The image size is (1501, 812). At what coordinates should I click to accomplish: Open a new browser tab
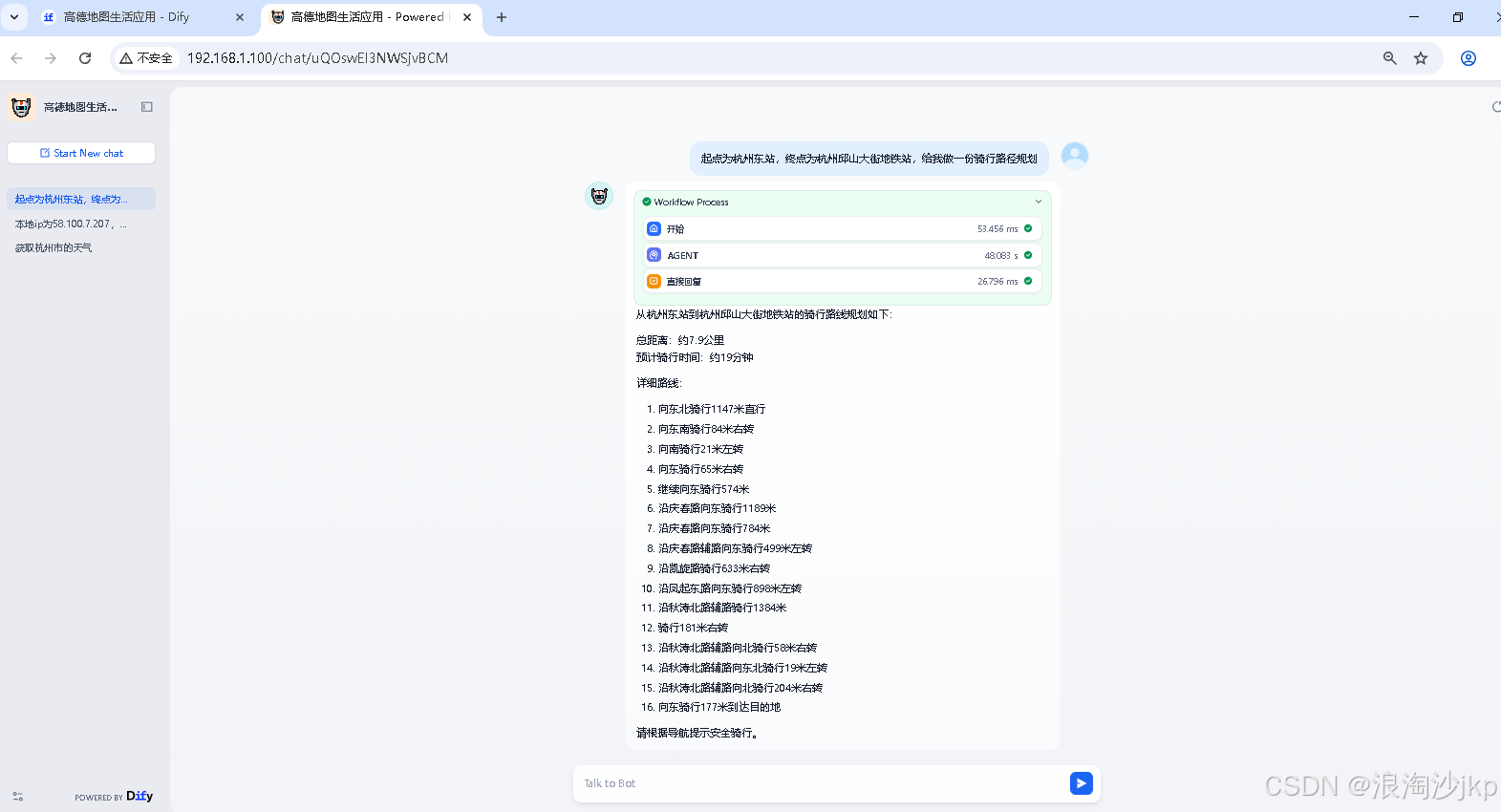(x=502, y=17)
